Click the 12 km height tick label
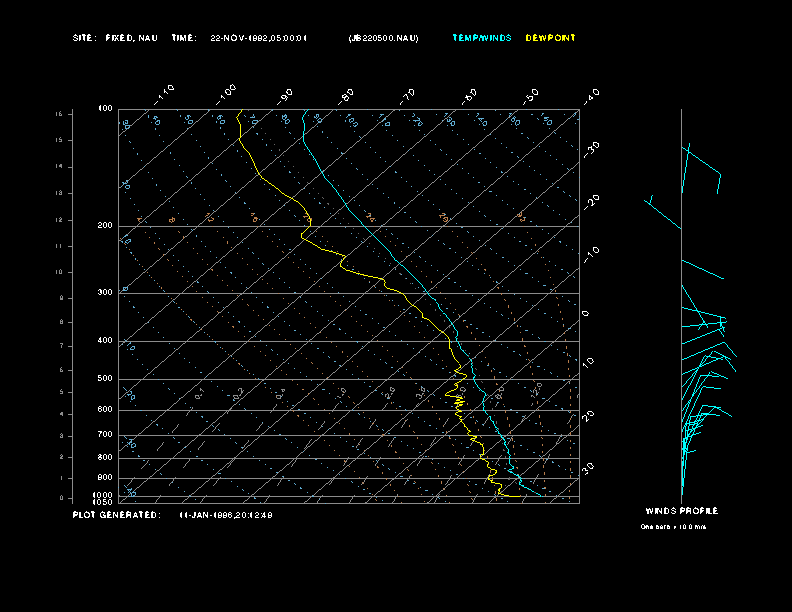This screenshot has width=792, height=612. coord(59,219)
